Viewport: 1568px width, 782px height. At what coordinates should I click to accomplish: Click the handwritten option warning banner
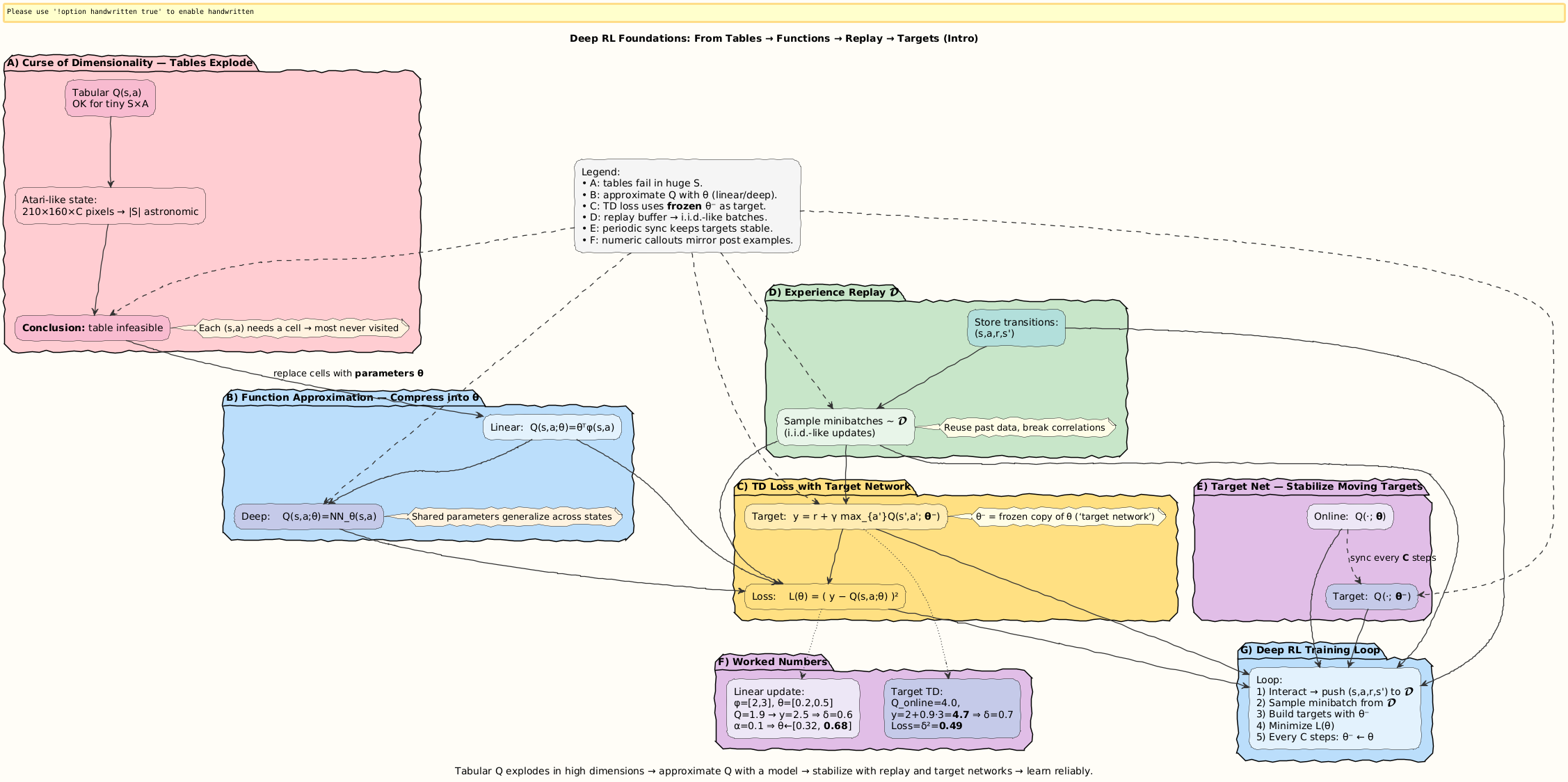coord(784,12)
